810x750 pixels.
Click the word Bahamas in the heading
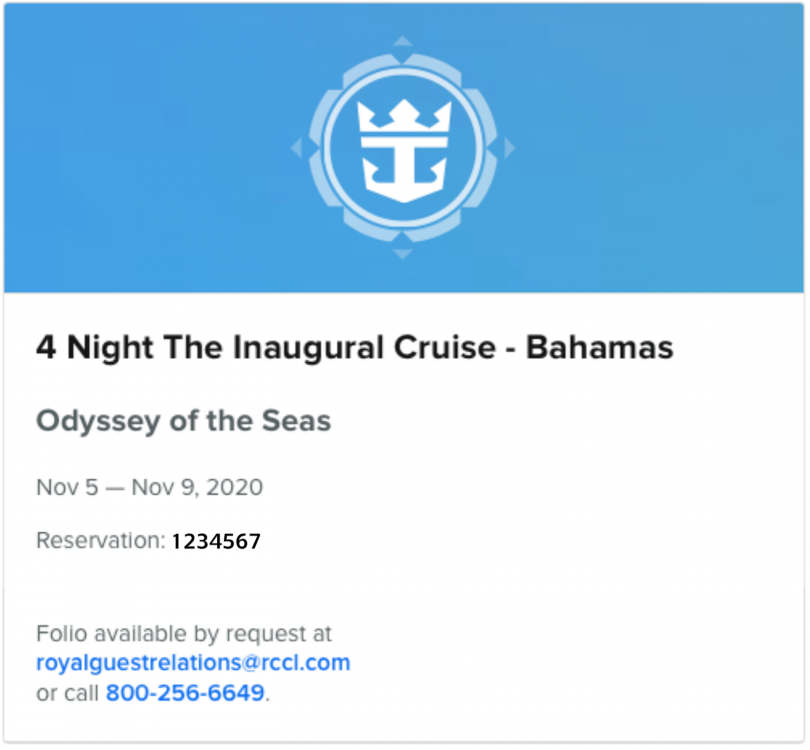(x=599, y=347)
